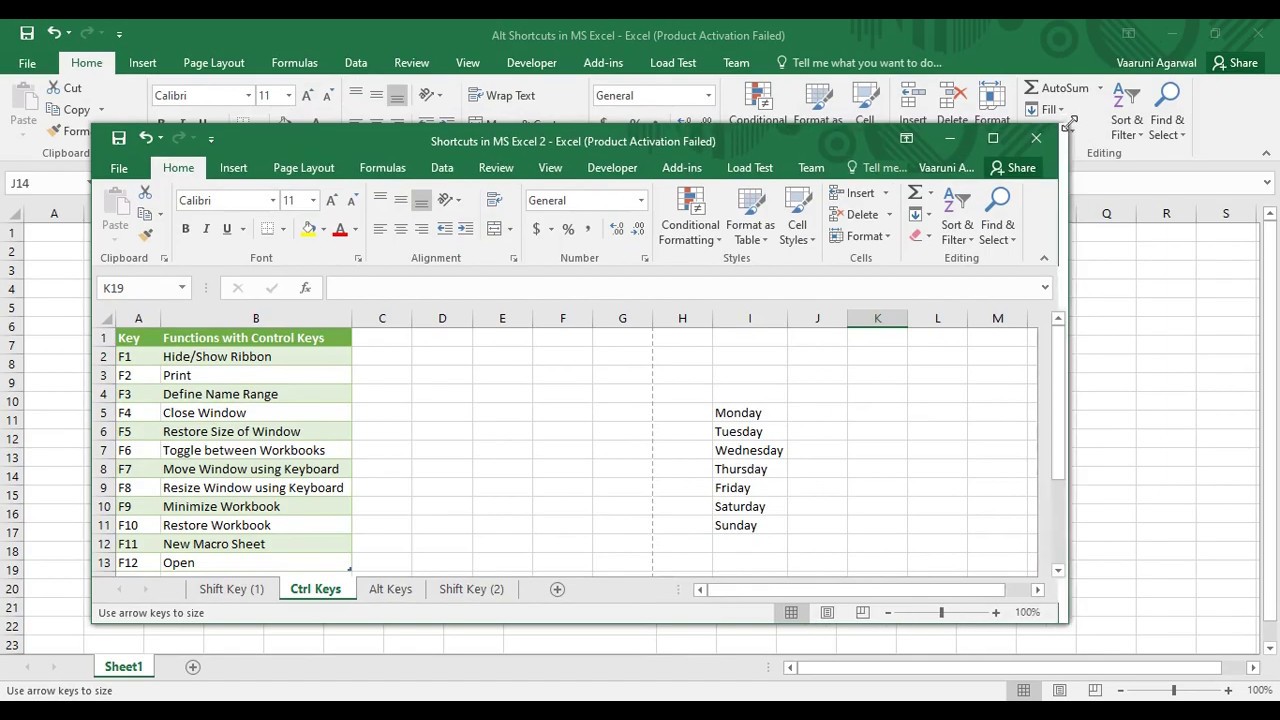
Task: Apply red Font Color in front window
Action: coord(340,229)
